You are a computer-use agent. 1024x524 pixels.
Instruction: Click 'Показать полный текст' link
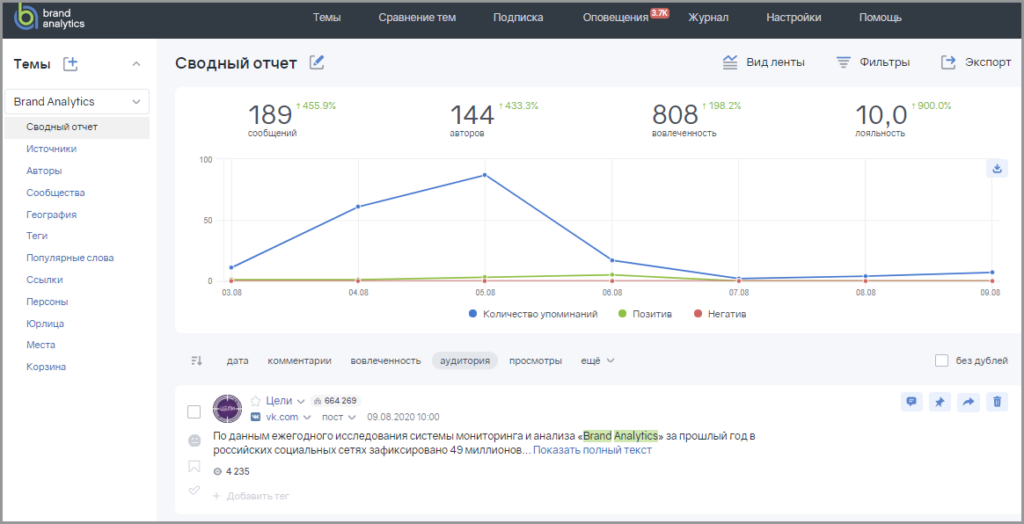point(592,451)
